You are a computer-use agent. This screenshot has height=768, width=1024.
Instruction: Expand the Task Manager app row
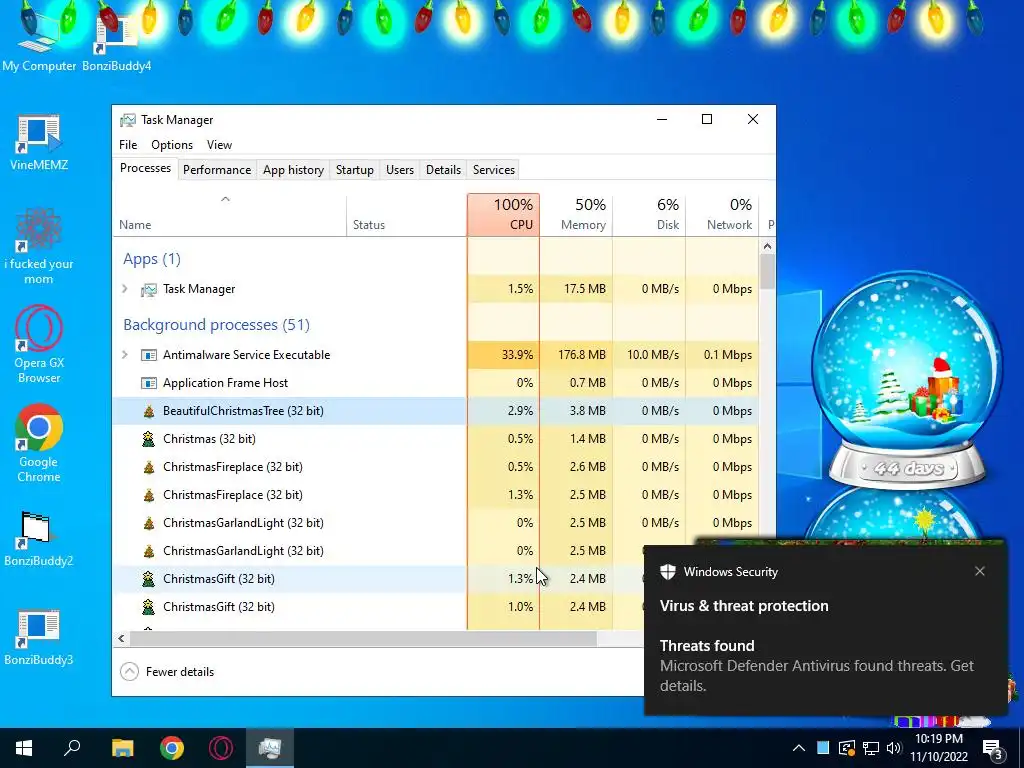point(125,289)
